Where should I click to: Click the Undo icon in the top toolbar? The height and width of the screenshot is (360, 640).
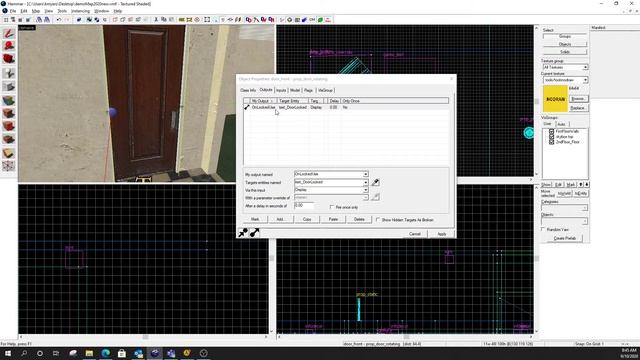(x=59, y=20)
